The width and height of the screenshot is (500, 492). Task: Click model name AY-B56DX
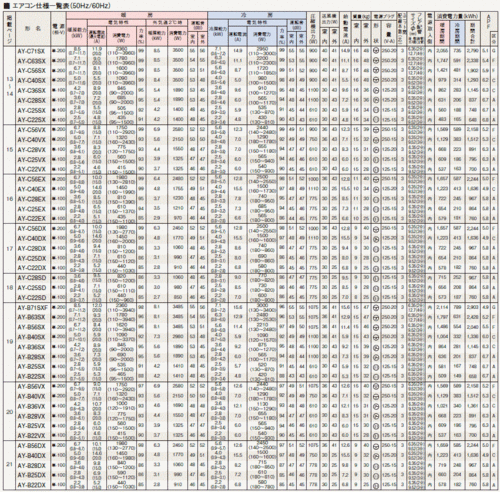coord(32,446)
